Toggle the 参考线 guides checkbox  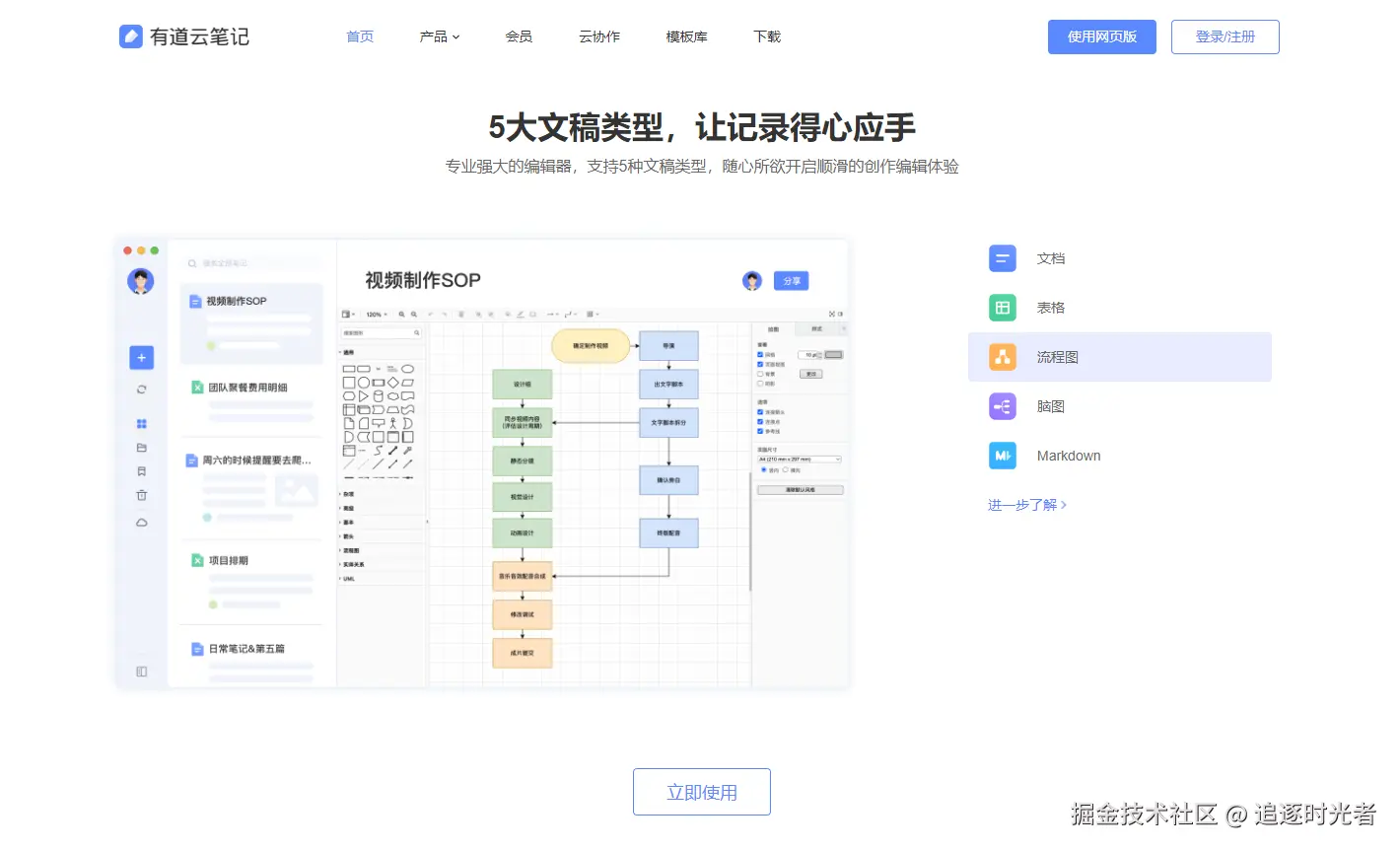[x=760, y=431]
